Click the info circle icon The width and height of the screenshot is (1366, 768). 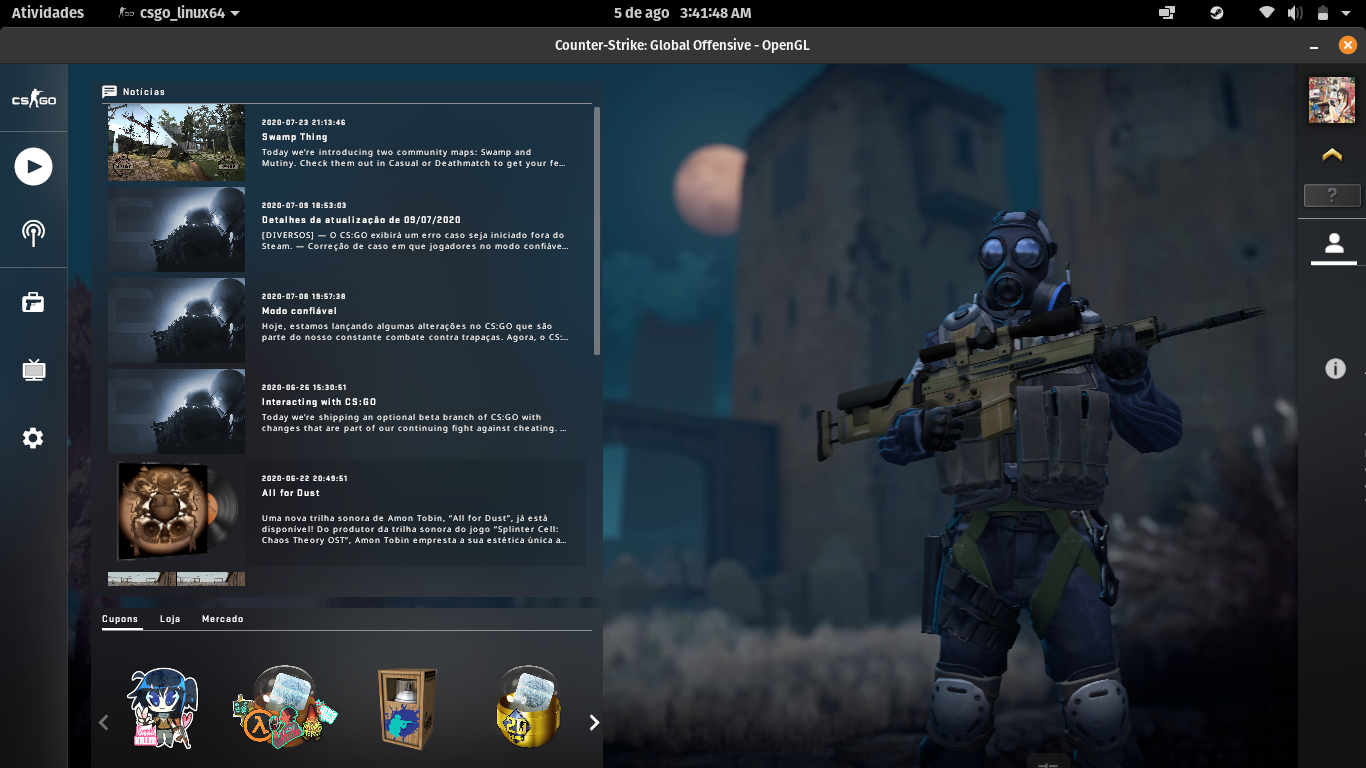tap(1335, 368)
